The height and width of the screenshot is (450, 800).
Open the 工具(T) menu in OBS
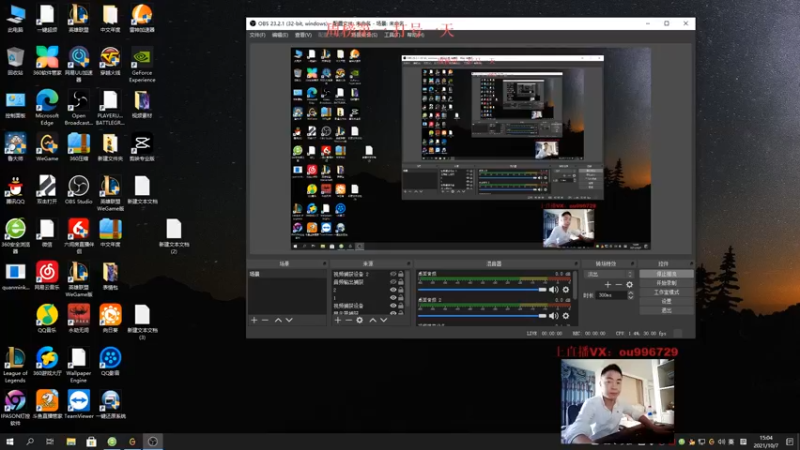(392, 35)
